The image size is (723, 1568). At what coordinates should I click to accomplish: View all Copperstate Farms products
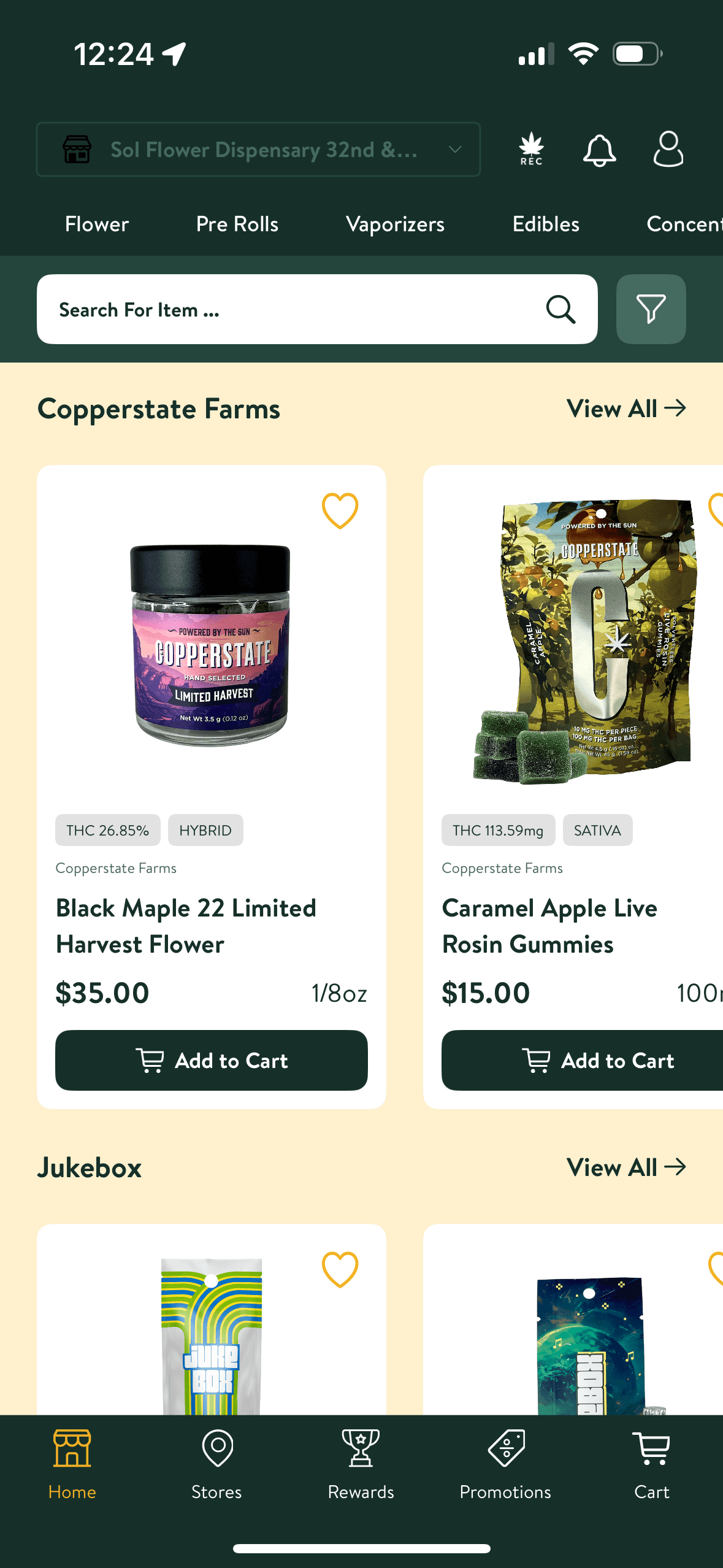(625, 409)
